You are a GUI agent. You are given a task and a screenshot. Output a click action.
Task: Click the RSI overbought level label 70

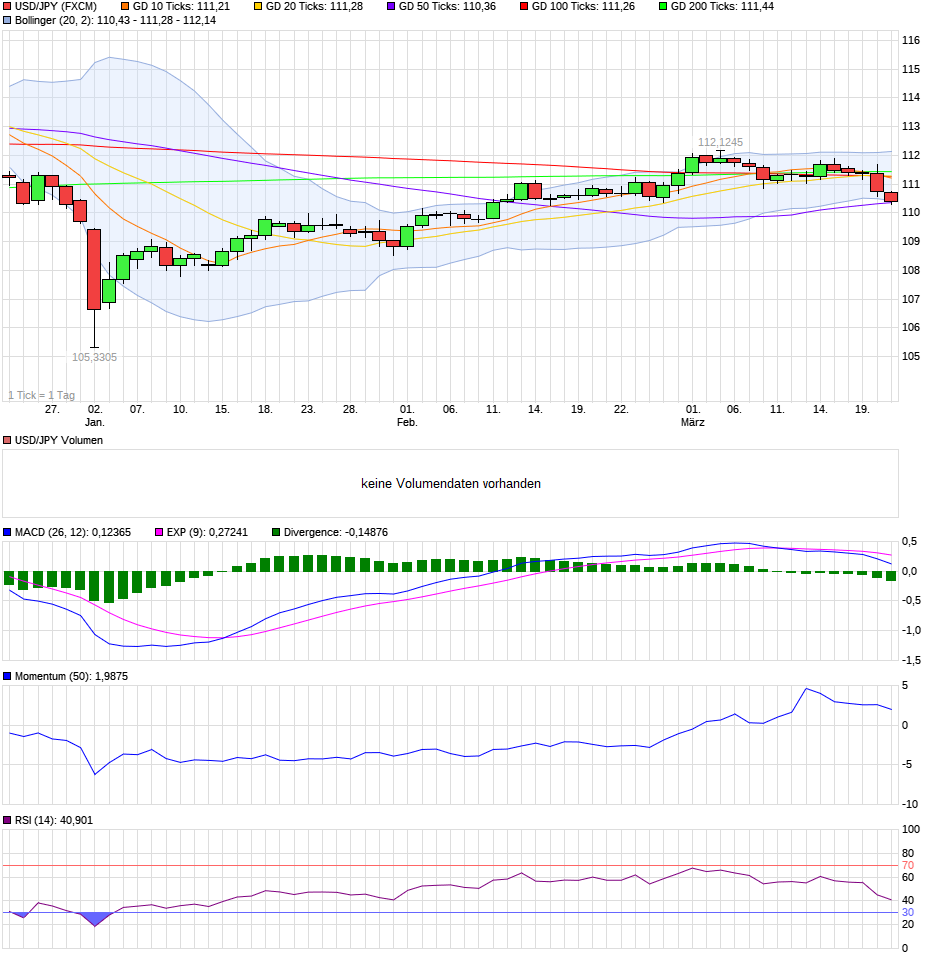pyautogui.click(x=908, y=866)
